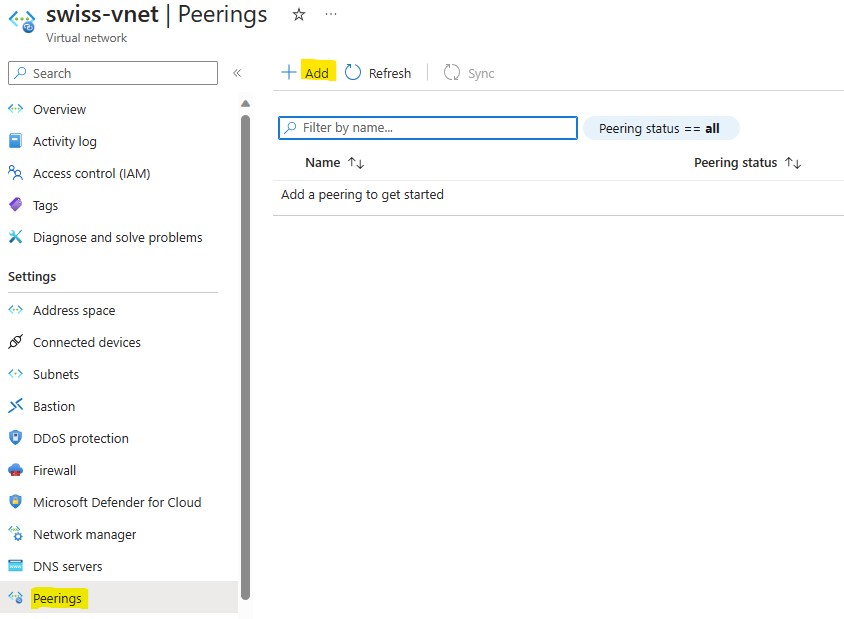The height and width of the screenshot is (619, 844).
Task: Open Firewall settings
Action: 54,470
